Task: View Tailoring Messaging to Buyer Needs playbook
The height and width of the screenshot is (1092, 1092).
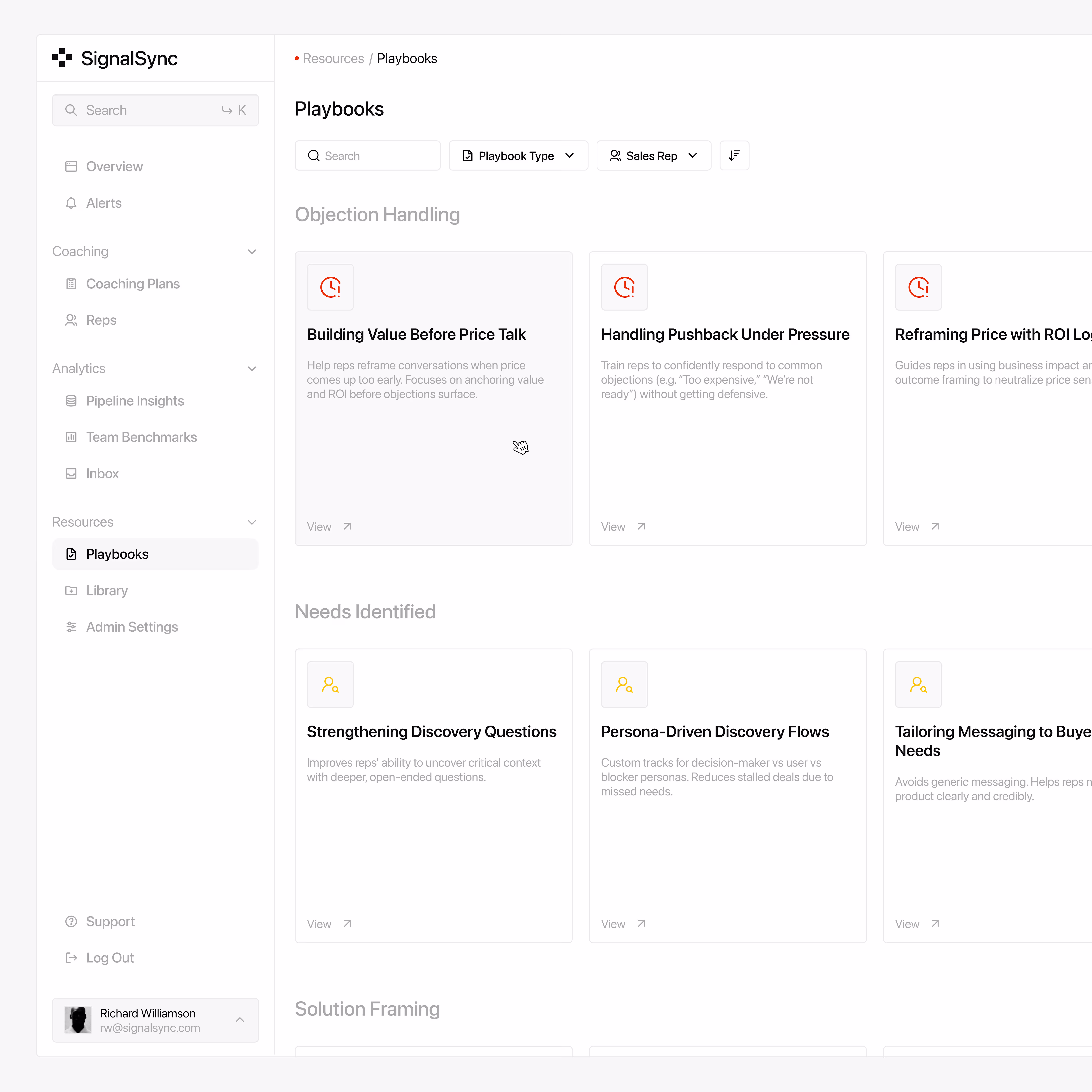Action: coord(917,924)
